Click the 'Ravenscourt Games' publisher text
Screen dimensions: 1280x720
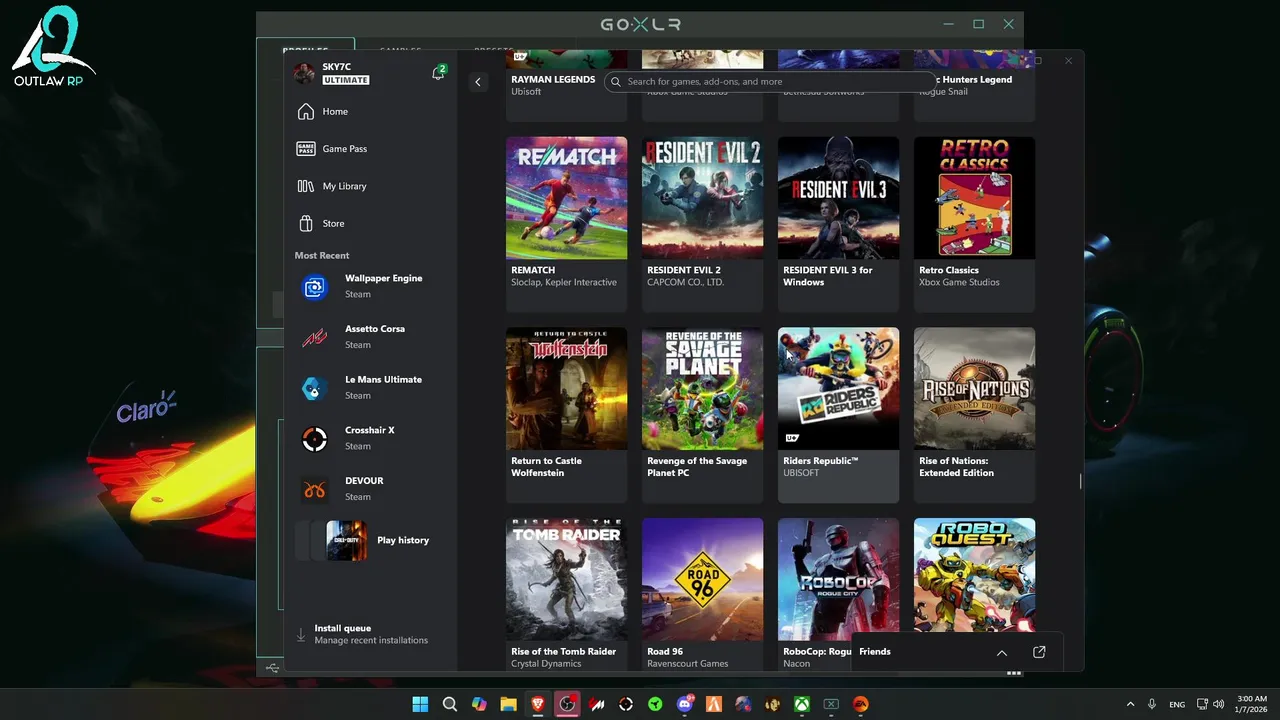point(688,664)
